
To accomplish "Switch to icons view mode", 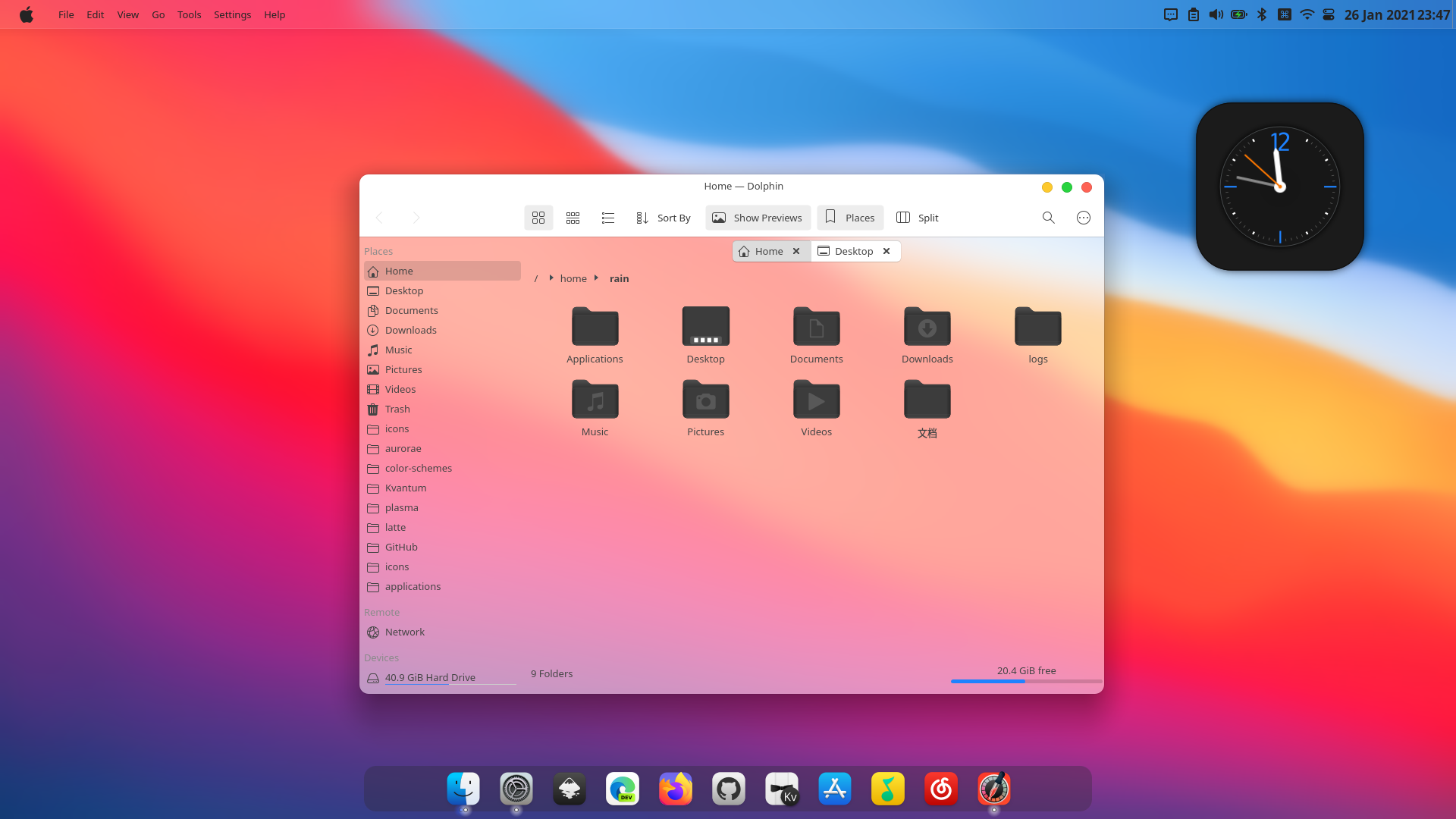I will (x=538, y=218).
